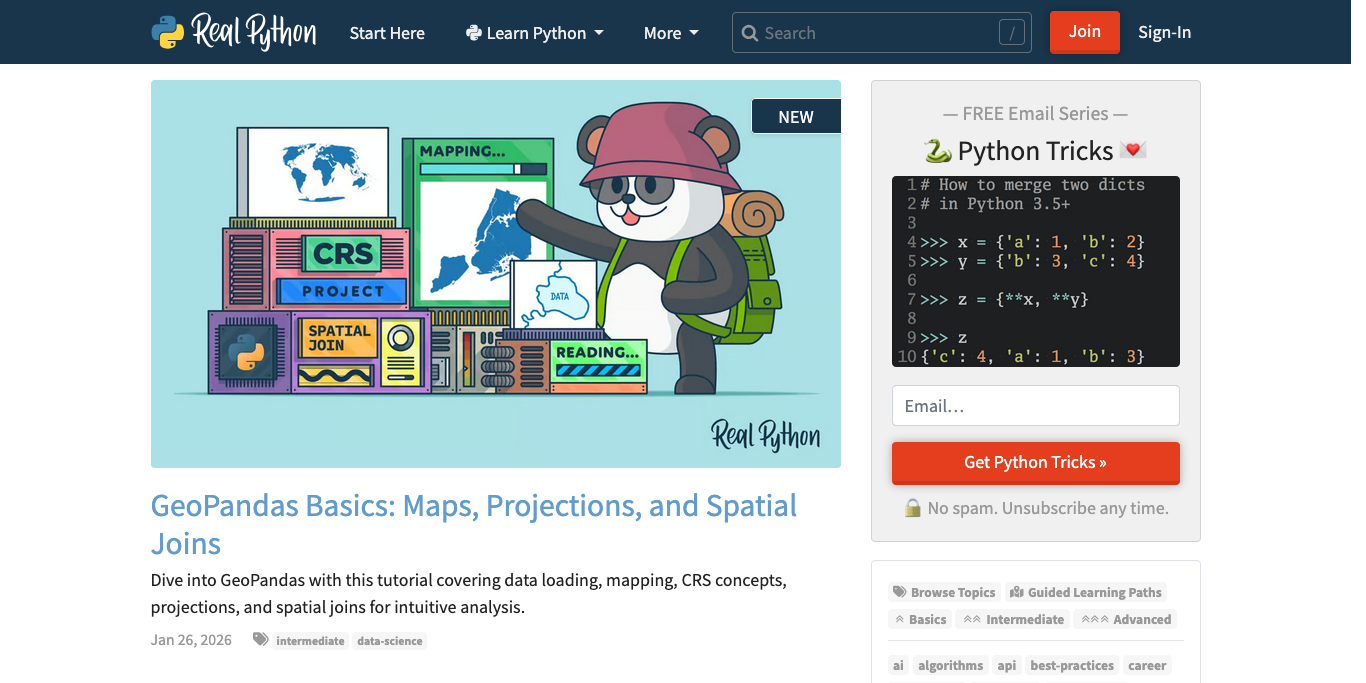1366x683 pixels.
Task: Open the More dropdown menu
Action: [670, 32]
